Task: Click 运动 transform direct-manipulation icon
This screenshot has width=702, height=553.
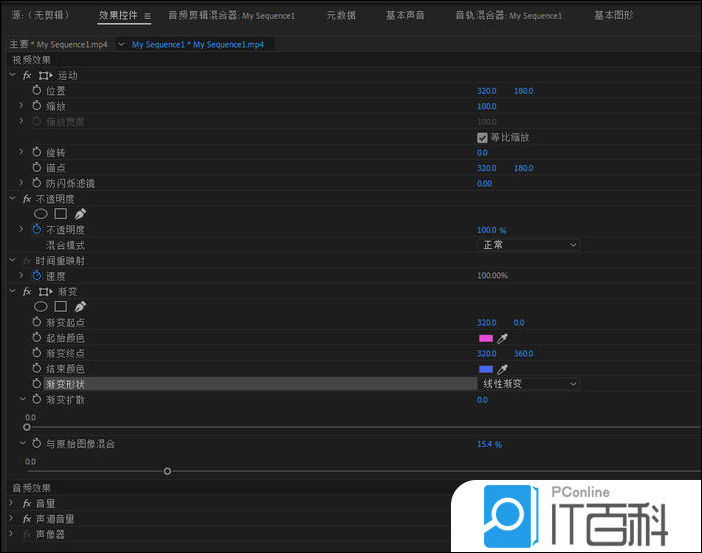Action: click(x=45, y=76)
